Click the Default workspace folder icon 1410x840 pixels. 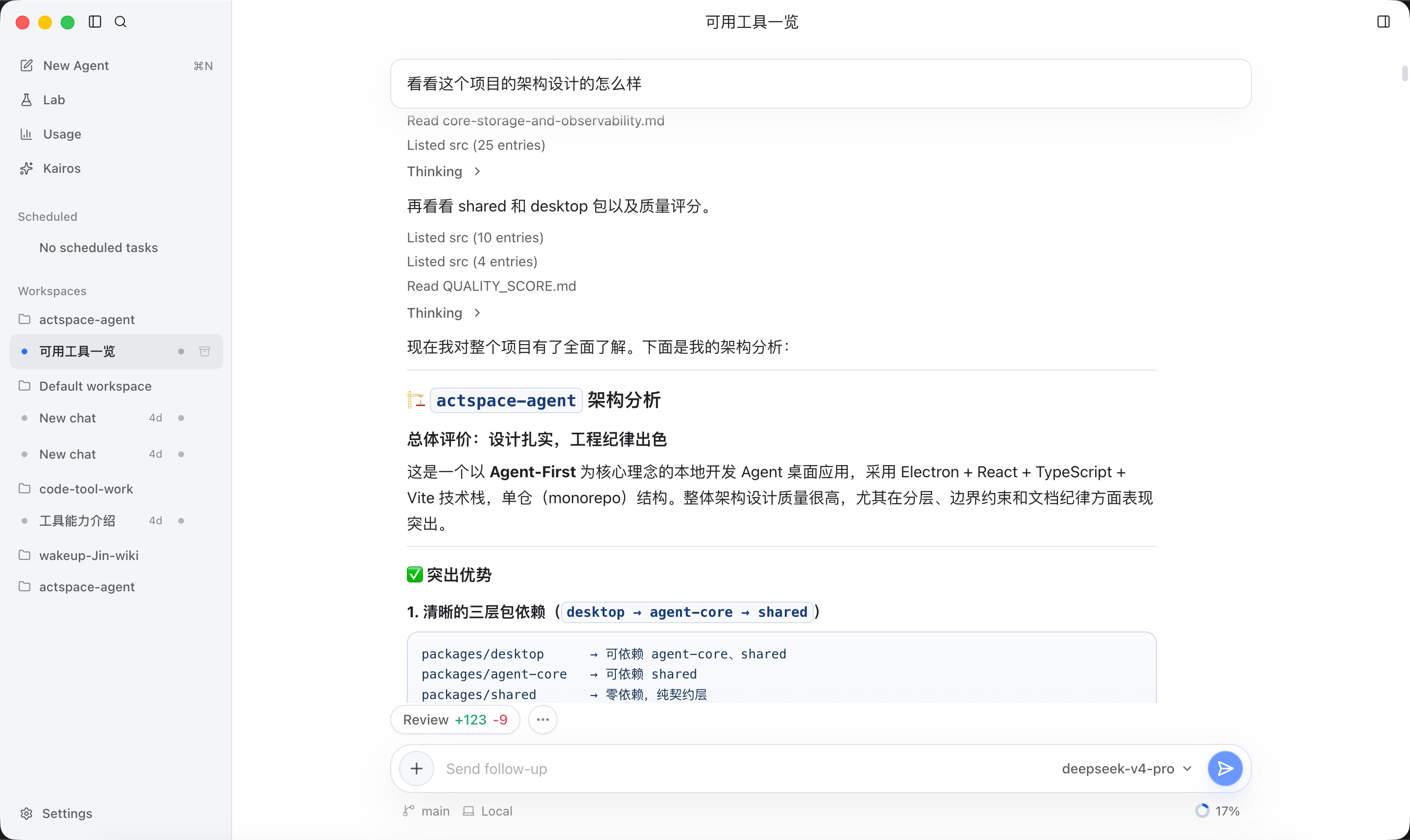[x=24, y=386]
